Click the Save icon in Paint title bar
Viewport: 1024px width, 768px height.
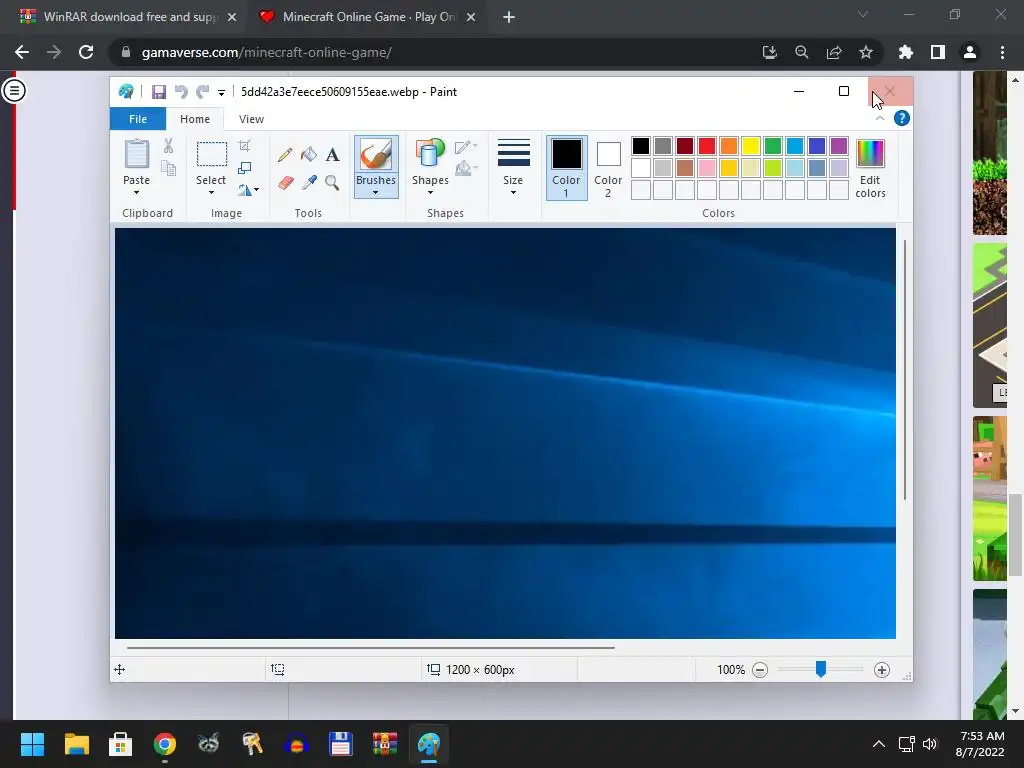159,92
